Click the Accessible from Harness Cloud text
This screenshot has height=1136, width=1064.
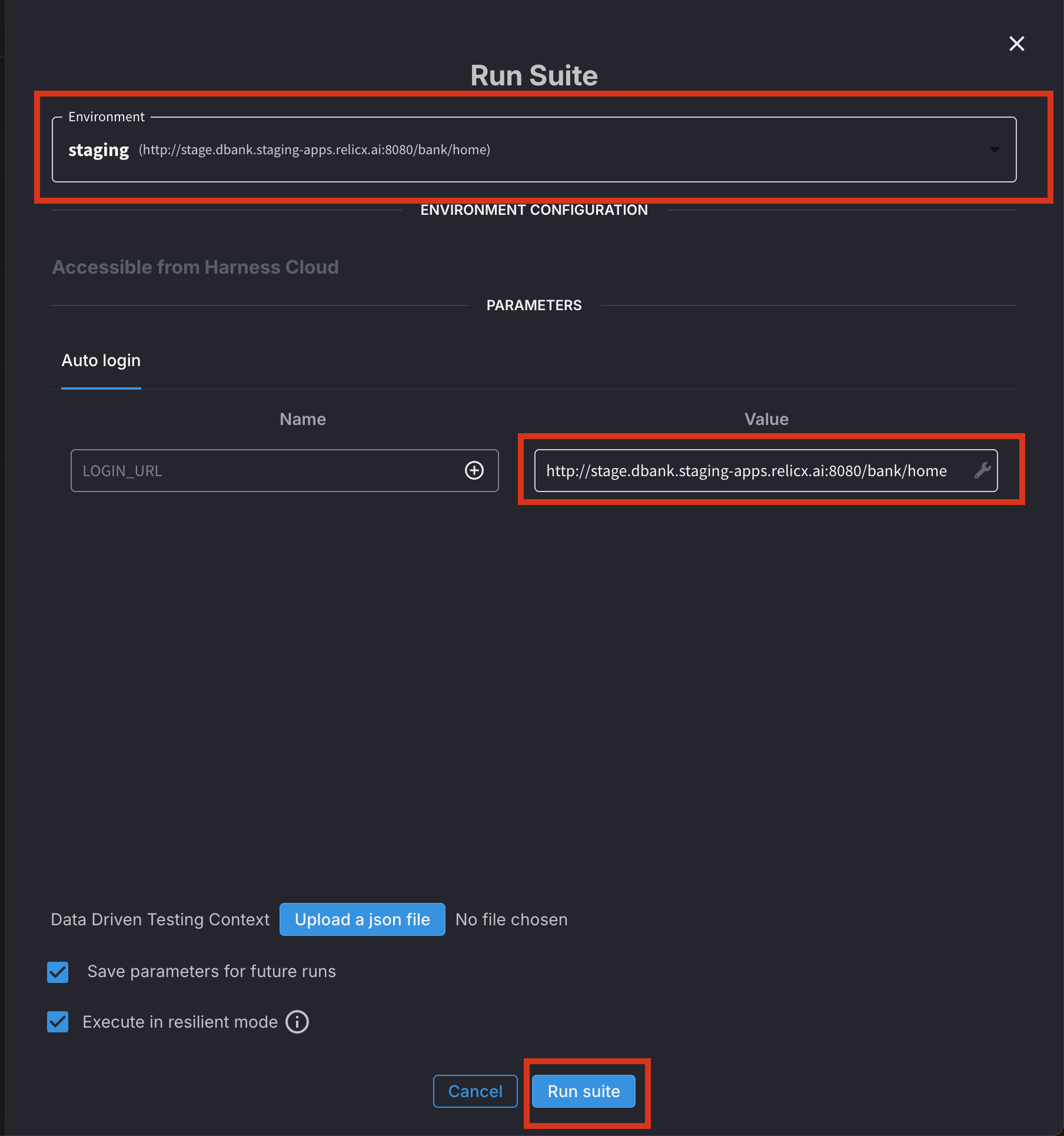[195, 267]
